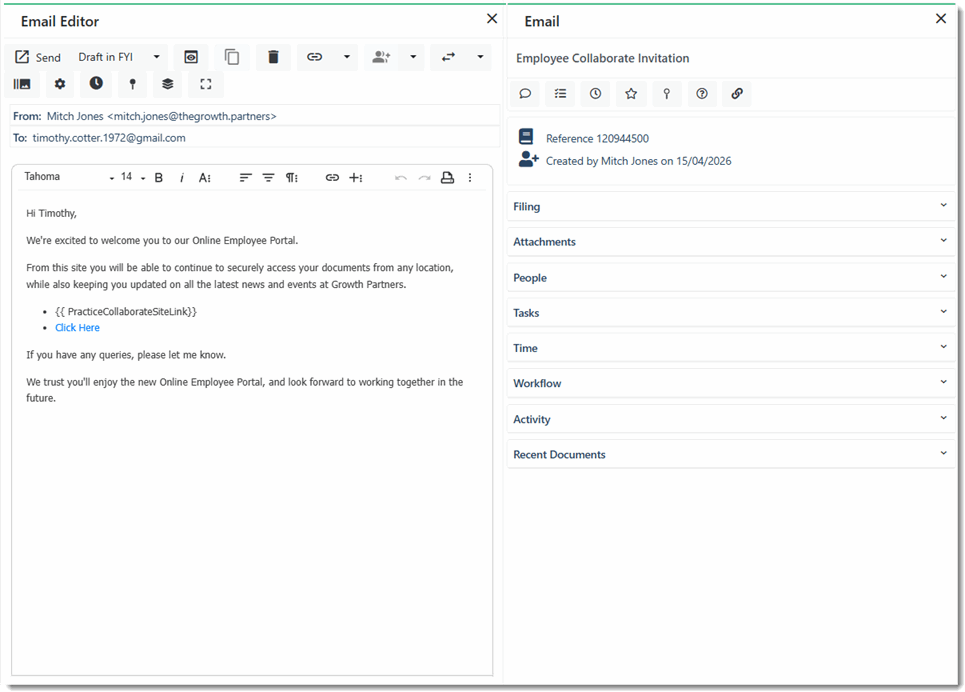Click the insert plus icon in formatting bar
965x692 pixels.
coord(356,178)
